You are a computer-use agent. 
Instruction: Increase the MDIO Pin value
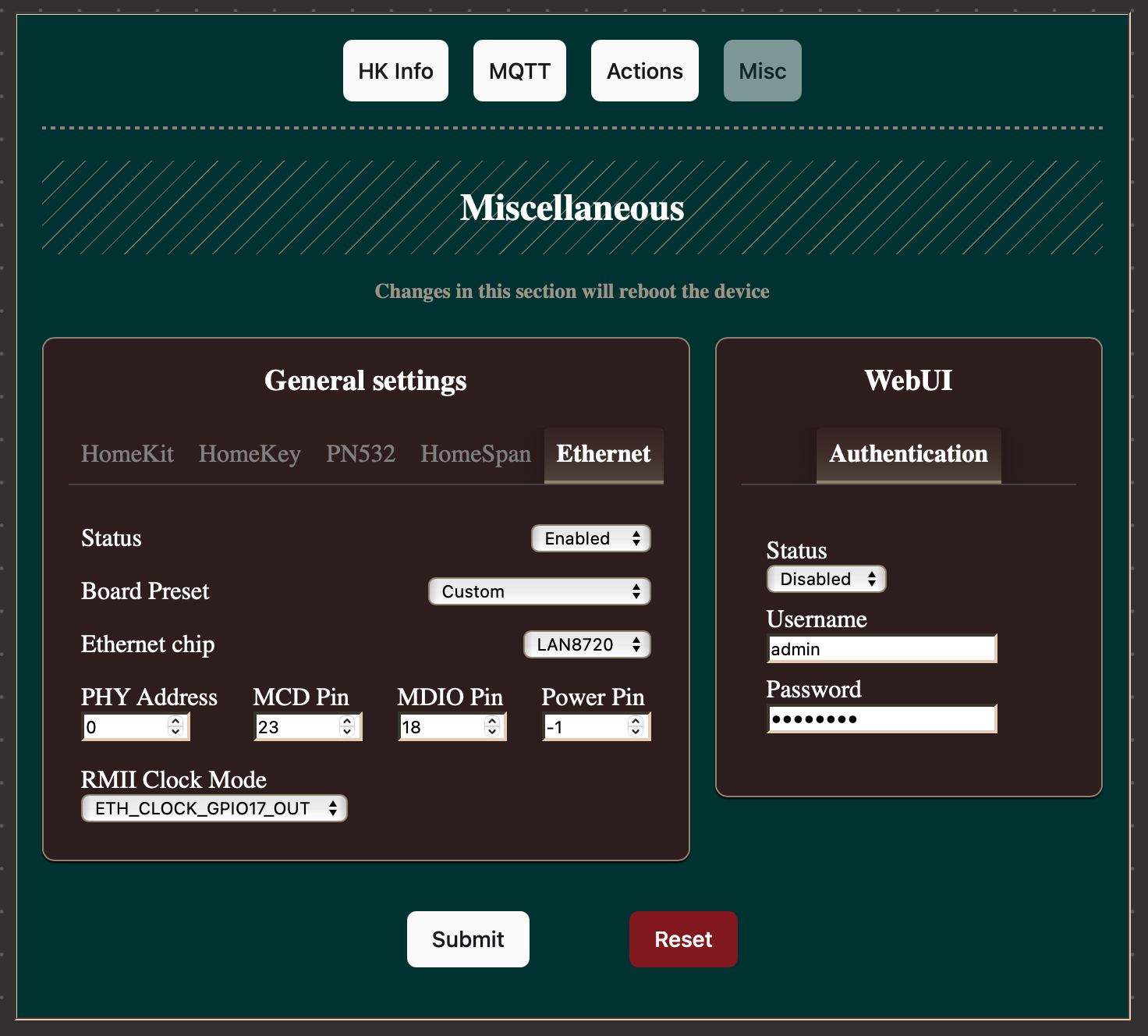[x=491, y=722]
